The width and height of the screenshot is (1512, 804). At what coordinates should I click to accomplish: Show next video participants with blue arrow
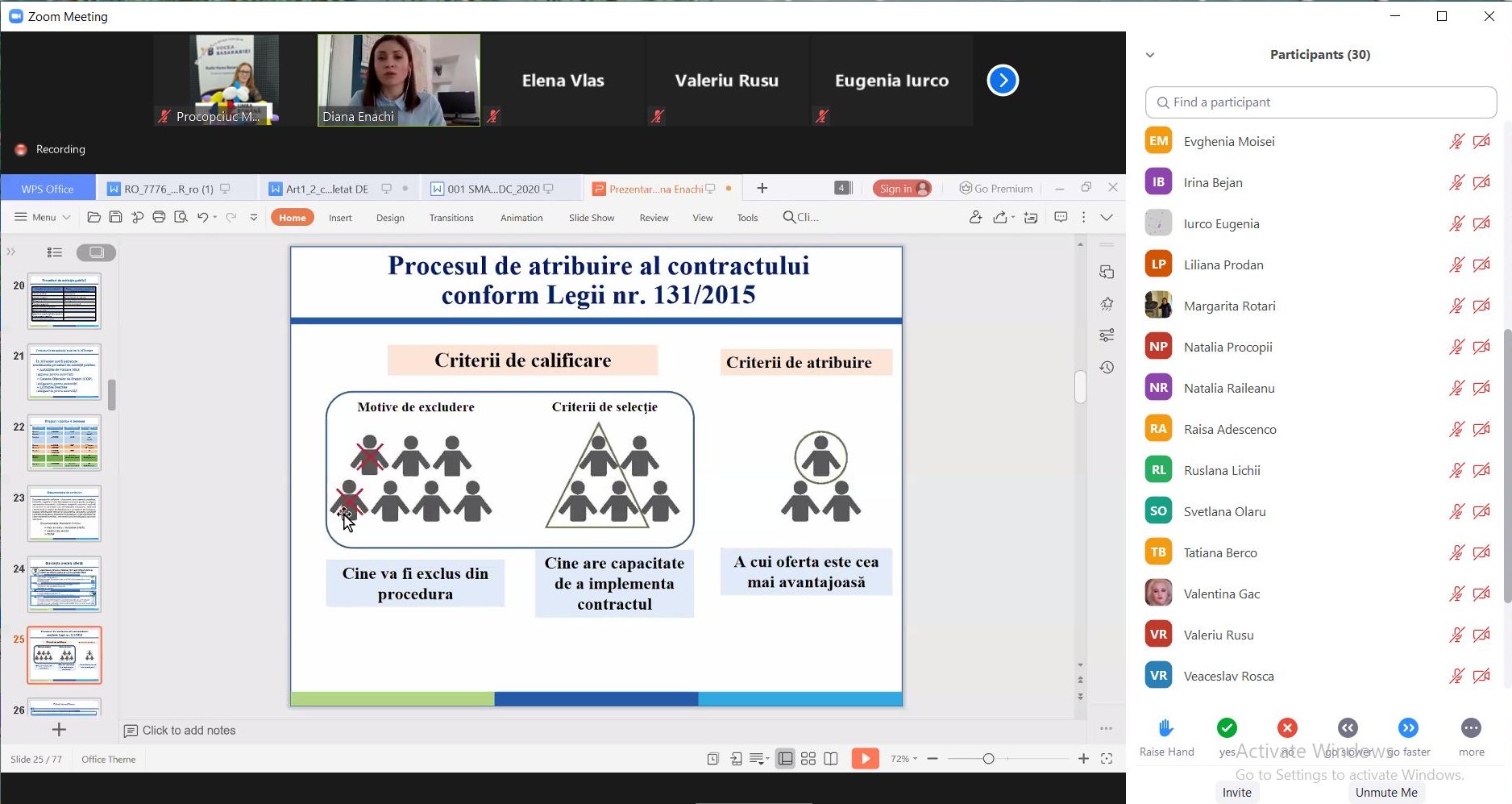[1003, 80]
